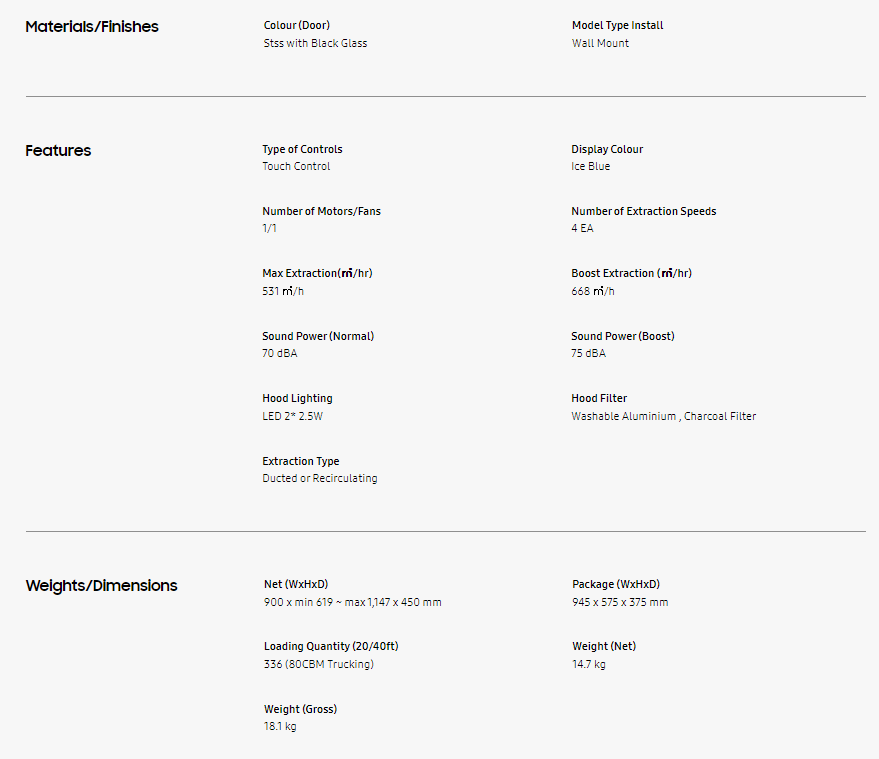The width and height of the screenshot is (879, 759).
Task: Click the Materials/Finishes section heading
Action: pyautogui.click(x=92, y=26)
